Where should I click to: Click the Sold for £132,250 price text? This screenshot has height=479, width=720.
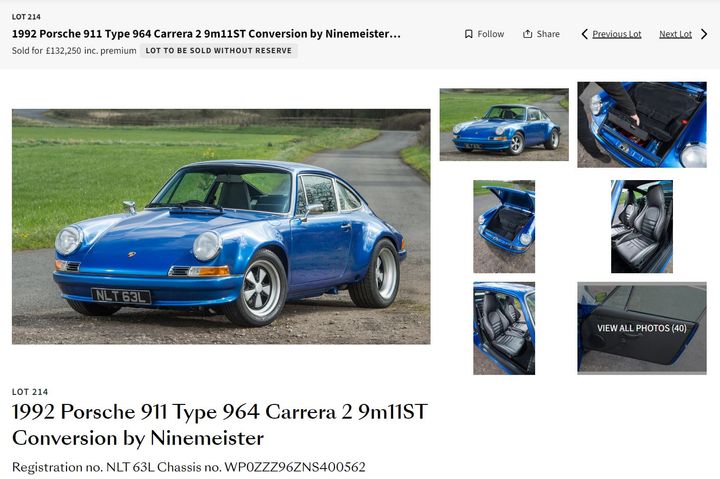[x=74, y=51]
